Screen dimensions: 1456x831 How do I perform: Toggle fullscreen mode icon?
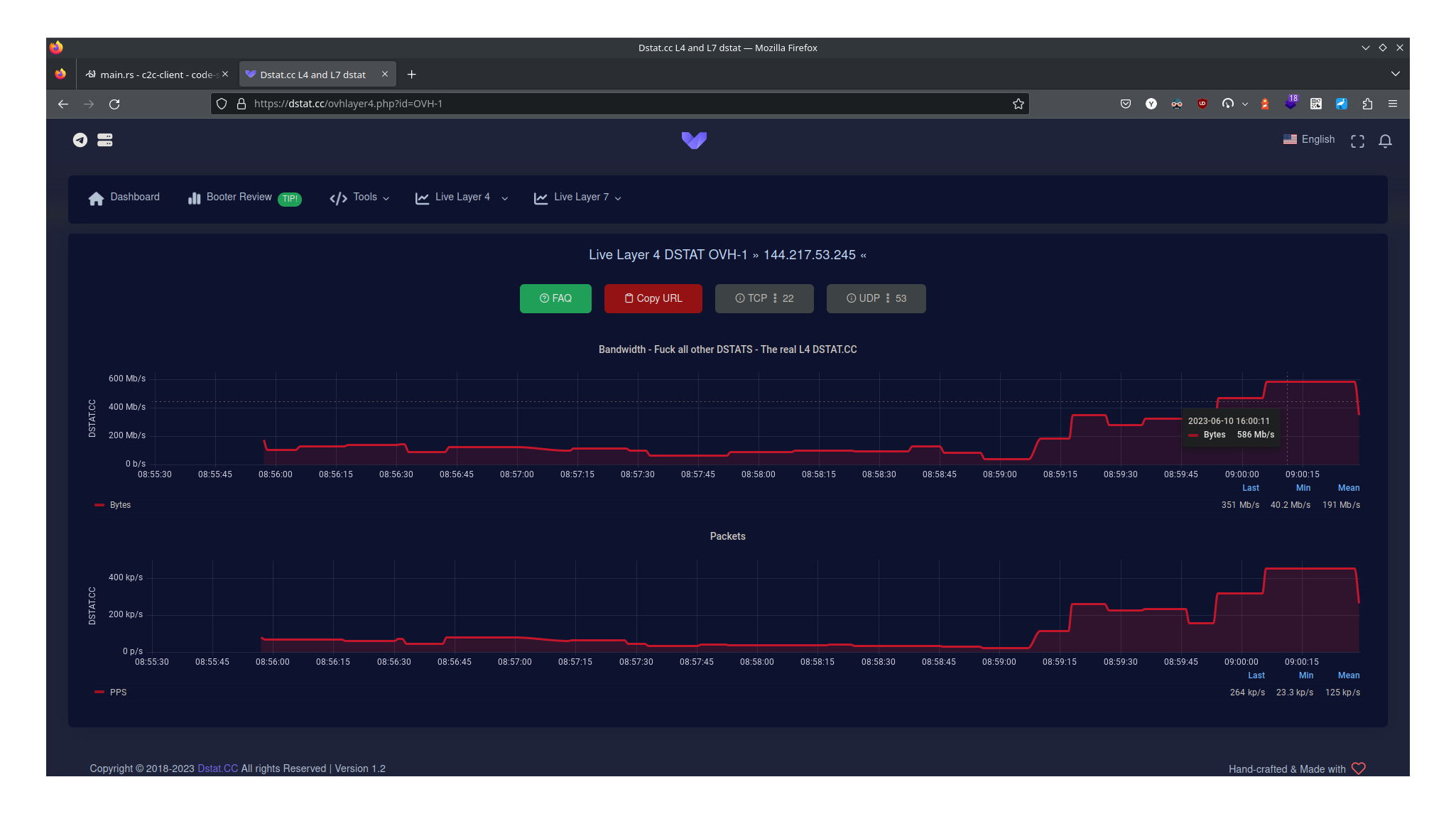click(x=1357, y=141)
